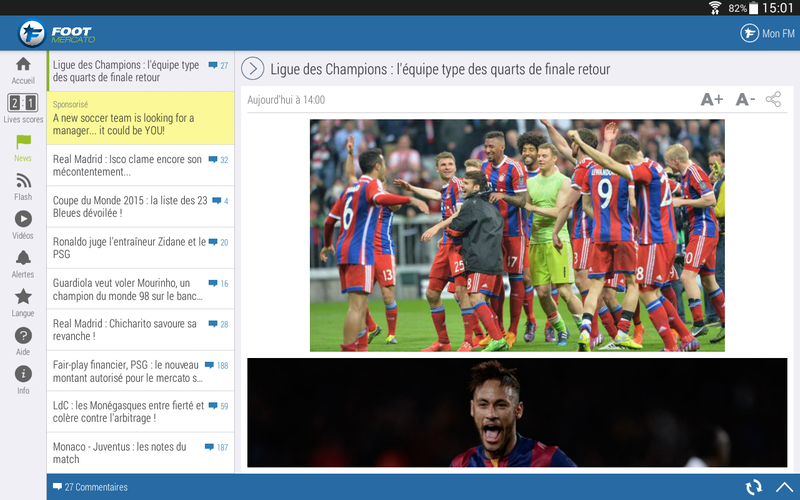The image size is (800, 500).
Task: Tap the battery 82% indicator
Action: (743, 8)
